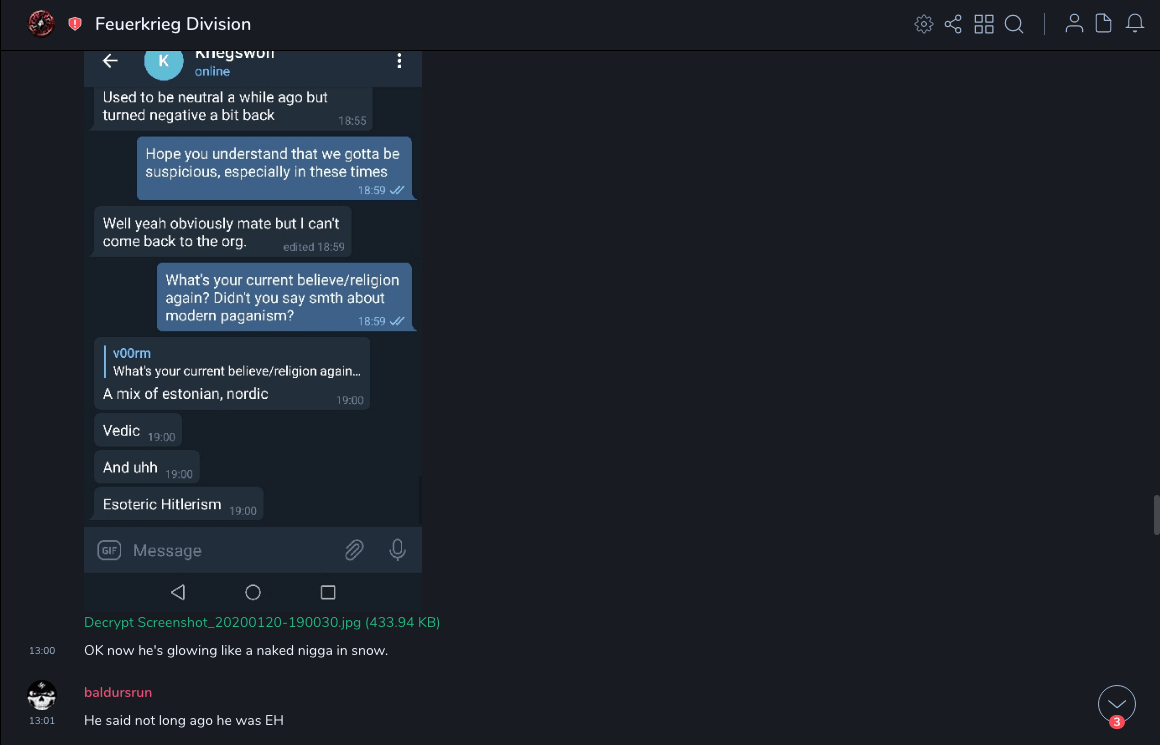Screen dimensions: 1160x745
Task: Click the paperclip attachment icon
Action: pos(354,550)
